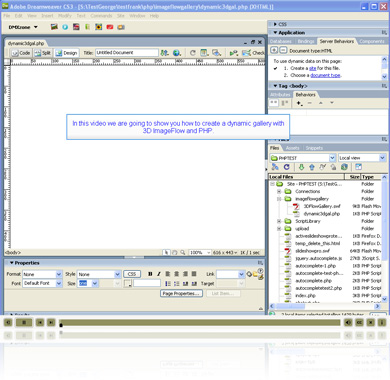
Task: Open the Insert menu
Action: click(47, 16)
